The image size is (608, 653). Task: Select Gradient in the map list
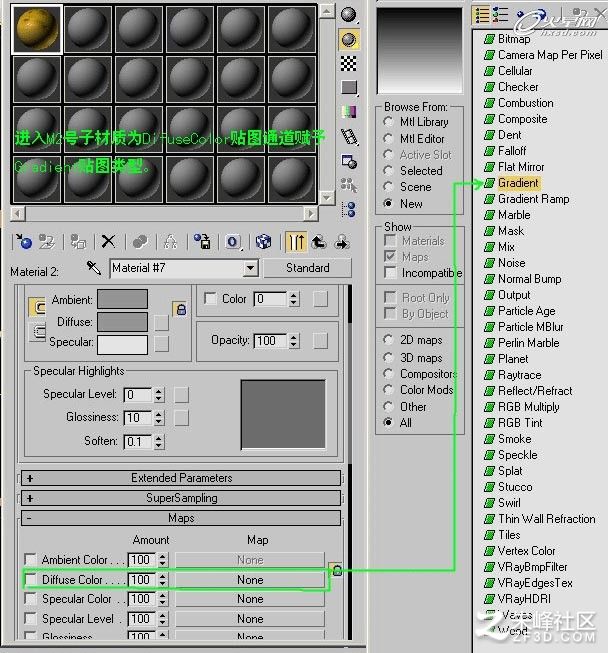pyautogui.click(x=518, y=183)
